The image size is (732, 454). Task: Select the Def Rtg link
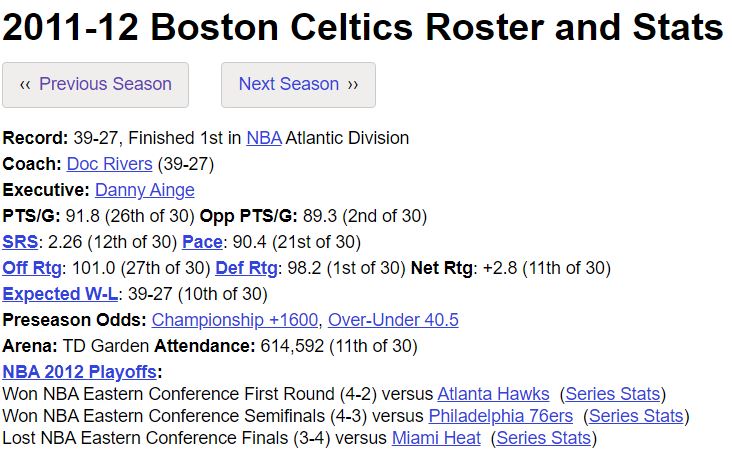point(246,268)
